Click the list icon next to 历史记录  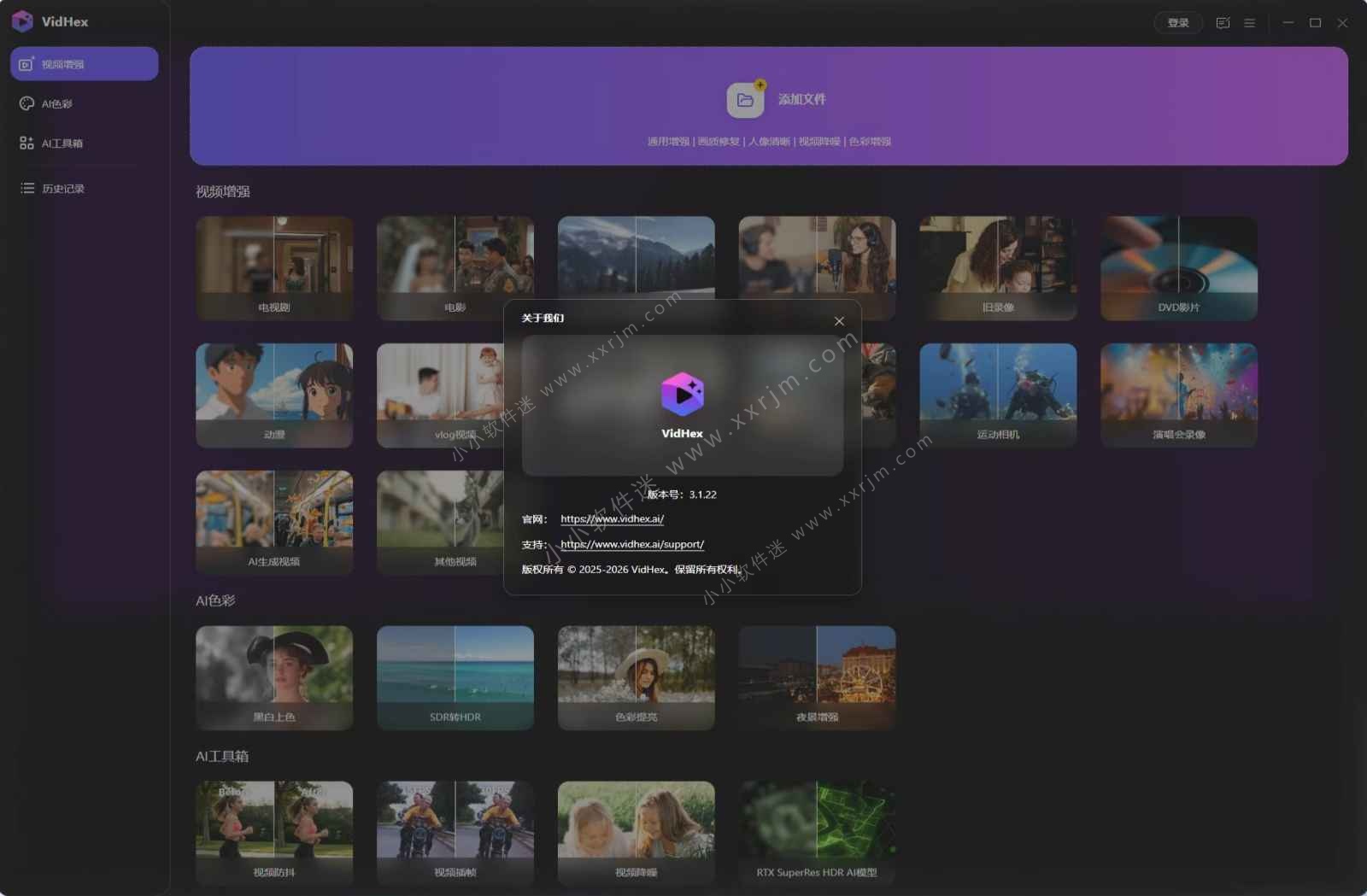[x=26, y=188]
